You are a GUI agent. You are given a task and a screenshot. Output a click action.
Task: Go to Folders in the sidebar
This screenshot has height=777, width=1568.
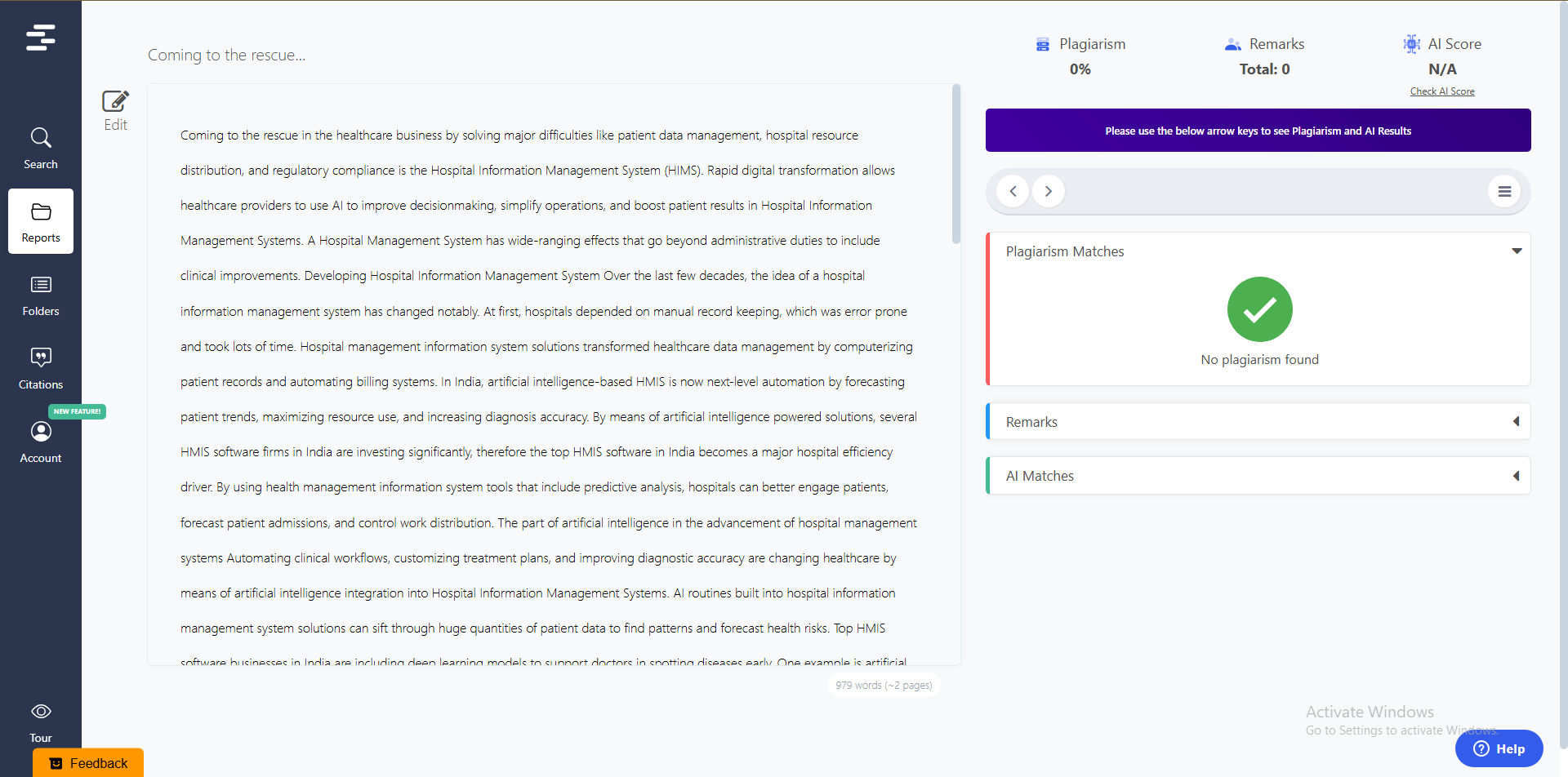pyautogui.click(x=41, y=295)
